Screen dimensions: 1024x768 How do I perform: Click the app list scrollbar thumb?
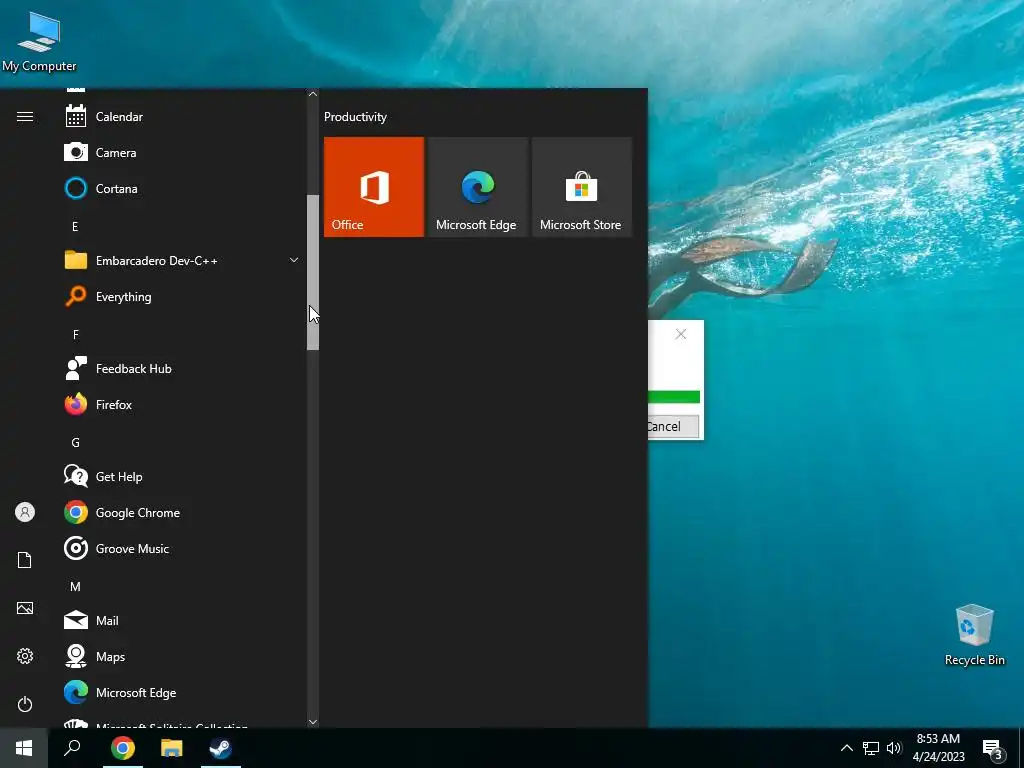coord(313,272)
